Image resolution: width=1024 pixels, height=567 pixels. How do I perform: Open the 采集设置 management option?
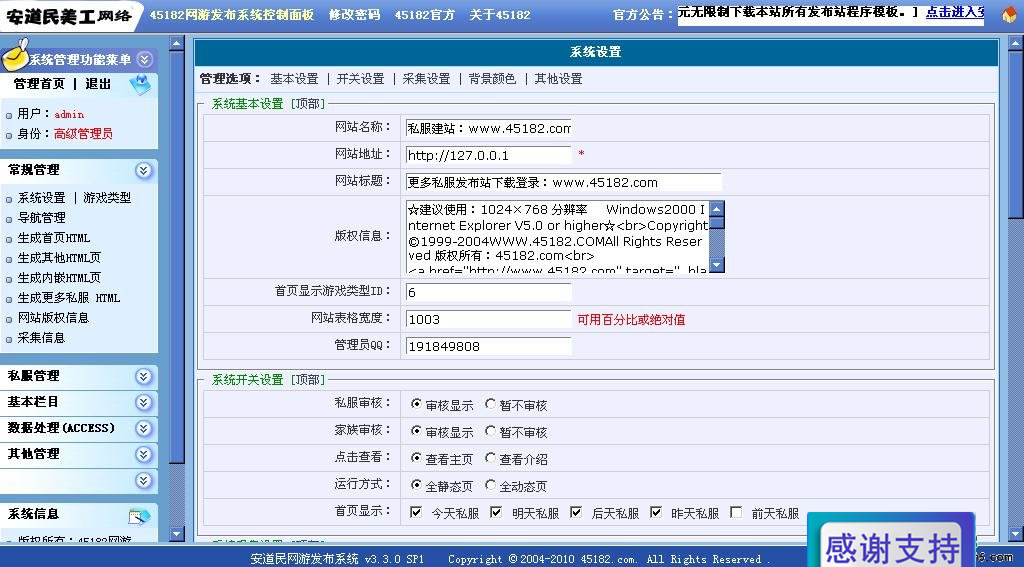click(426, 79)
